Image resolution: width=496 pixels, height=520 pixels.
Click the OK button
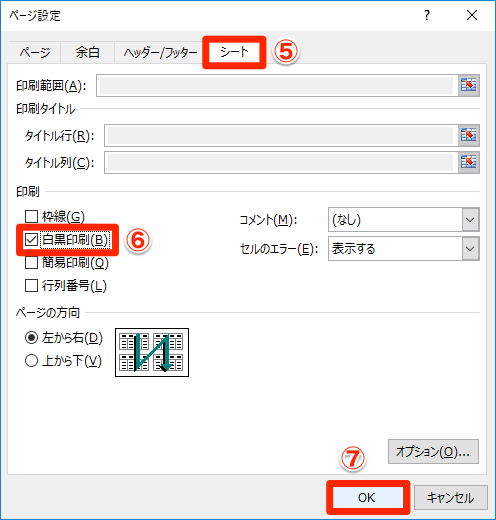point(367,498)
